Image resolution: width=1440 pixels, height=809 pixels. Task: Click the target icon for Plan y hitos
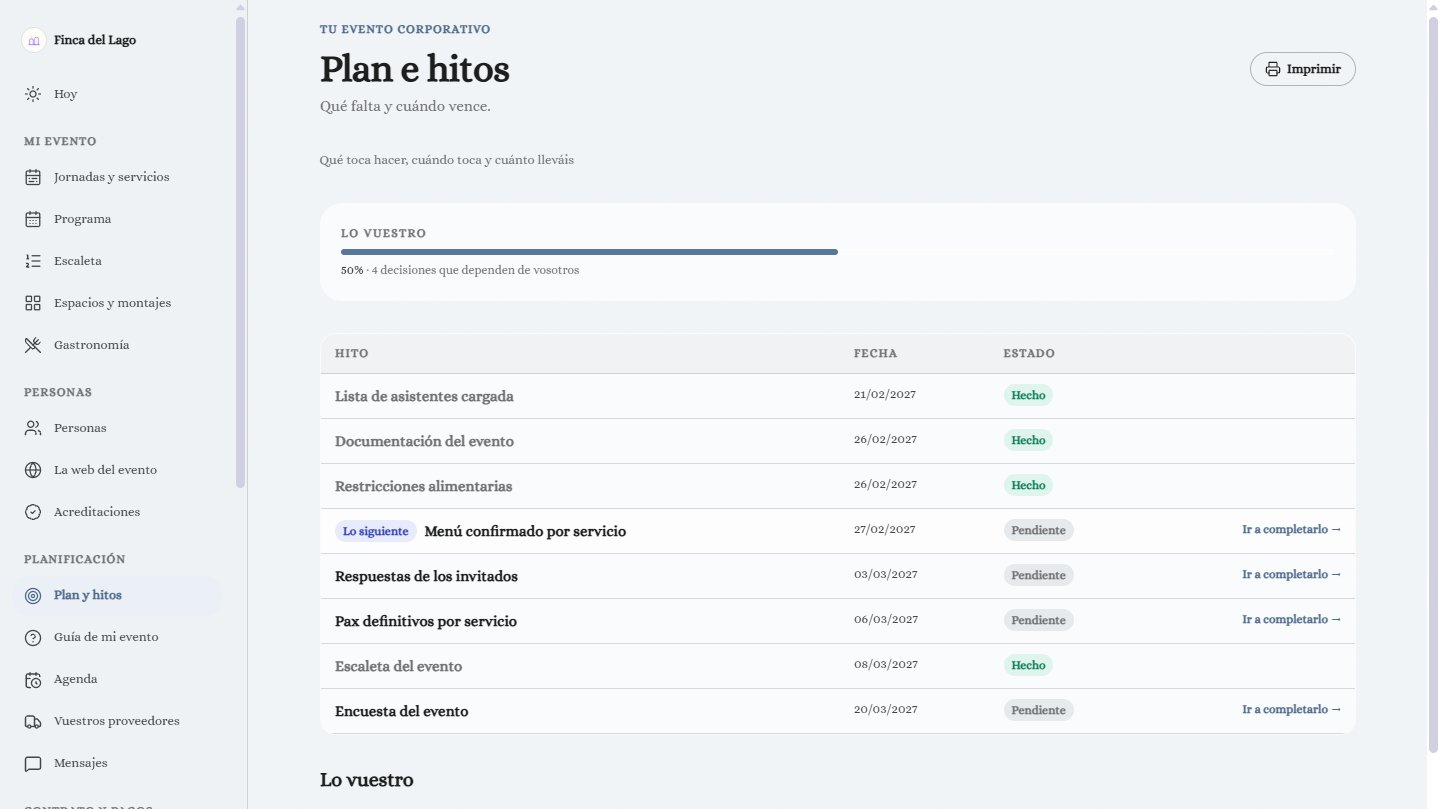tap(33, 595)
